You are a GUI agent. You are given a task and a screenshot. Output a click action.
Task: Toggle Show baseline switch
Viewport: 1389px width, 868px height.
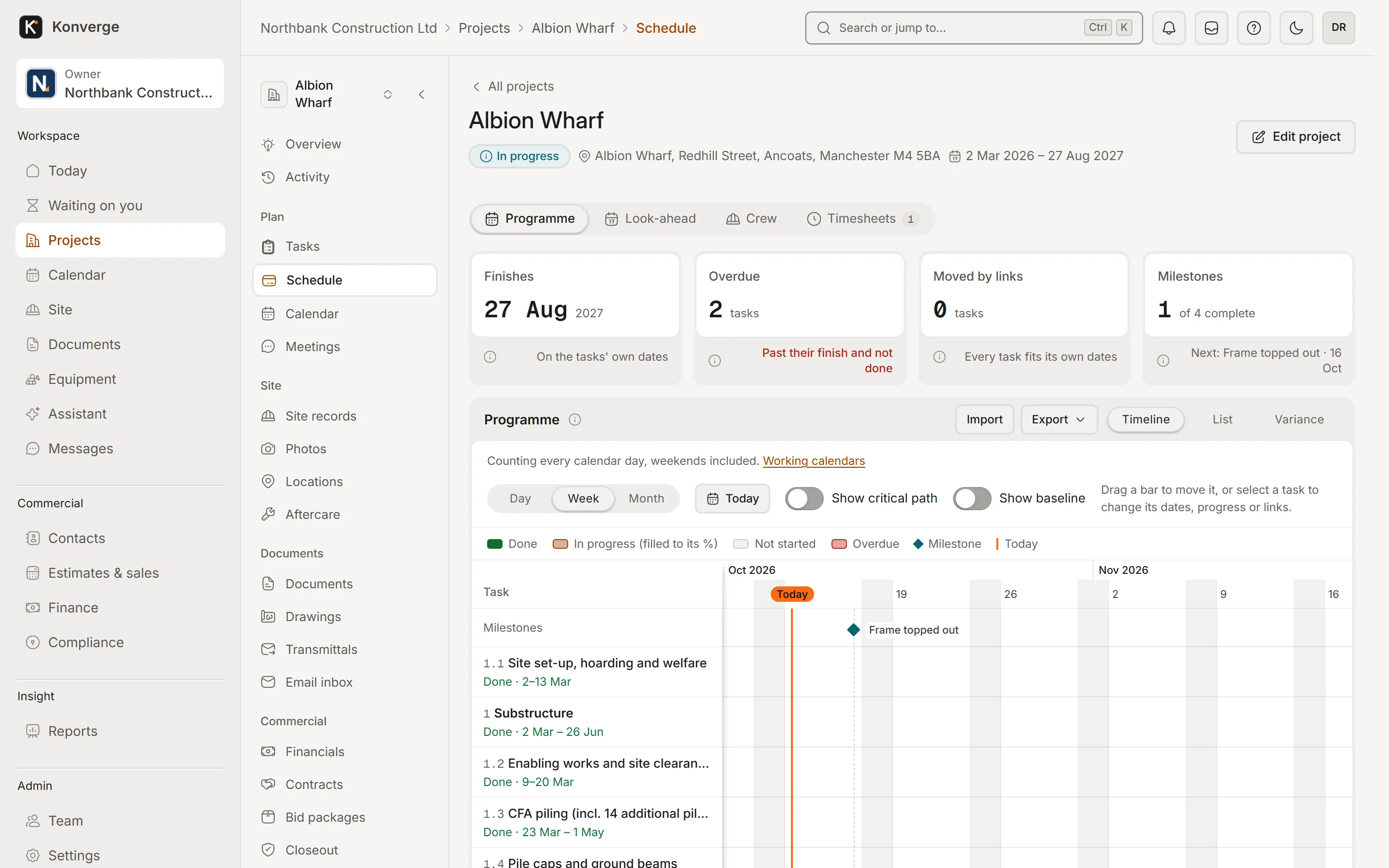coord(971,498)
